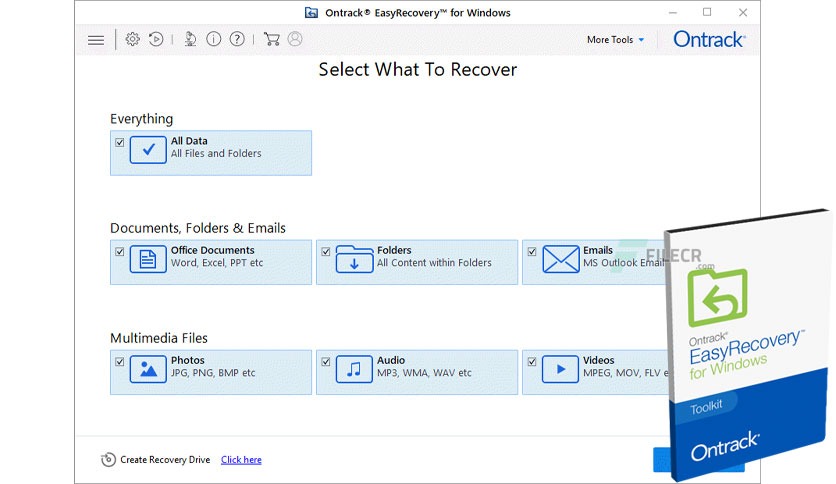Maximize the EasyRecovery window

pyautogui.click(x=707, y=12)
